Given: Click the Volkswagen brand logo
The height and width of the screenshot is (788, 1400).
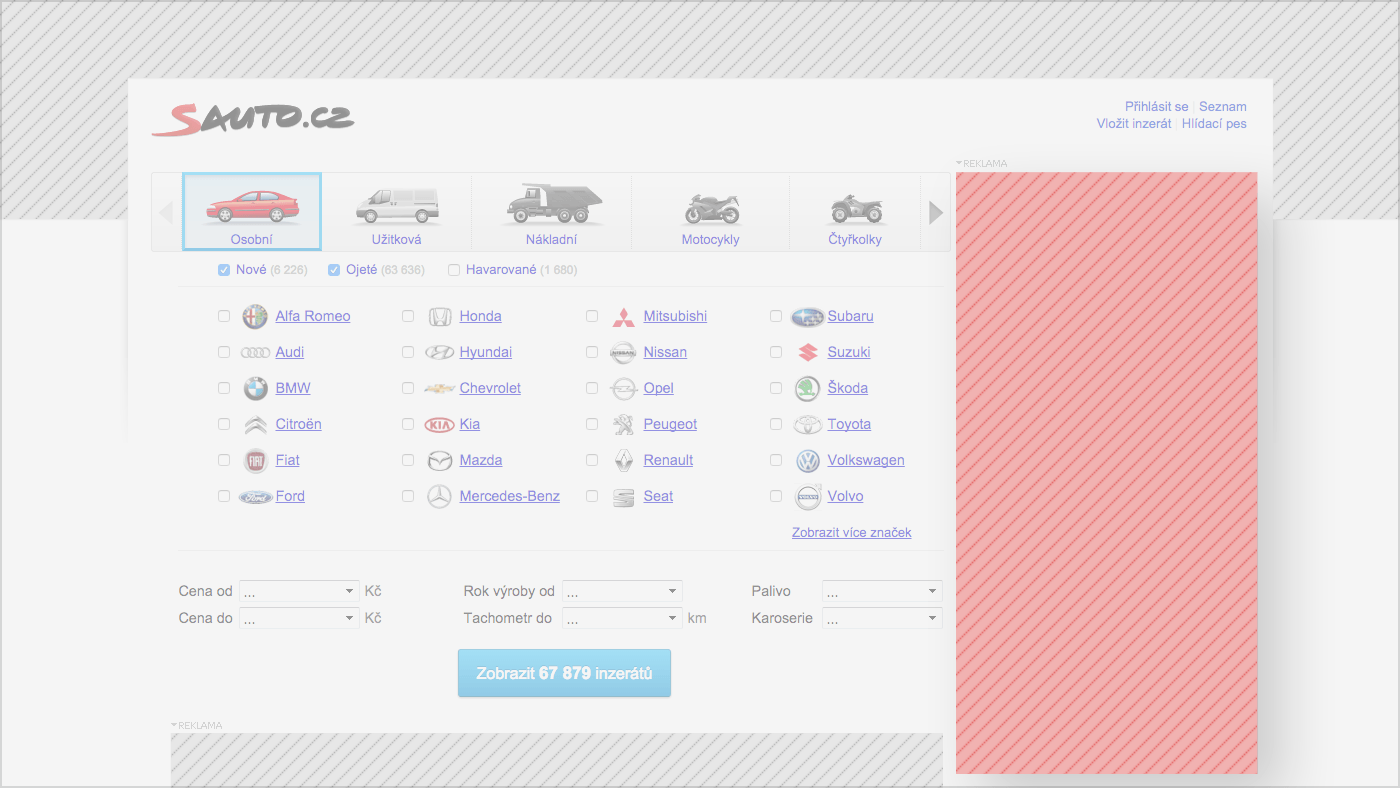Looking at the screenshot, I should click(807, 460).
